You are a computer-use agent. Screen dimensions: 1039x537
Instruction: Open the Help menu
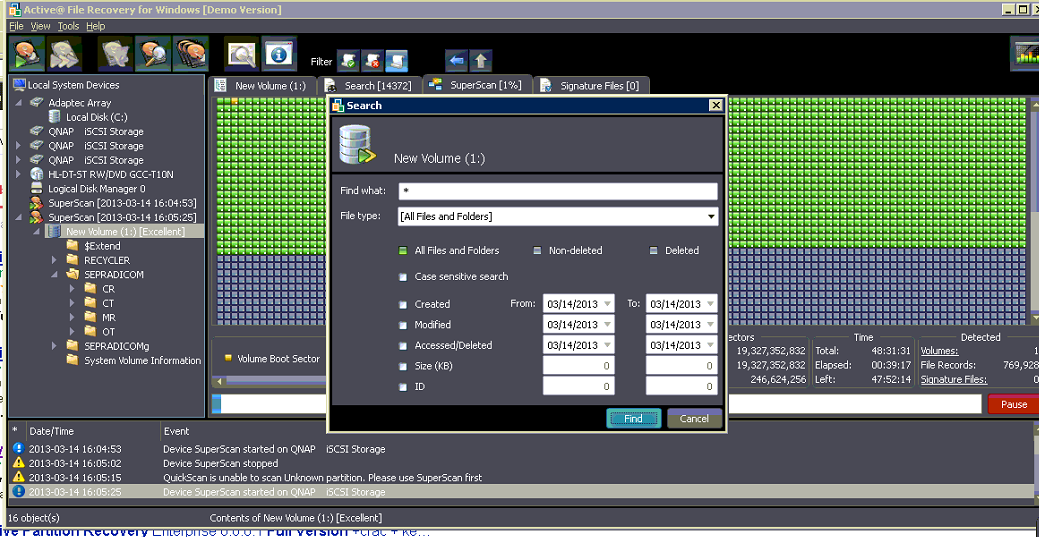coord(95,26)
